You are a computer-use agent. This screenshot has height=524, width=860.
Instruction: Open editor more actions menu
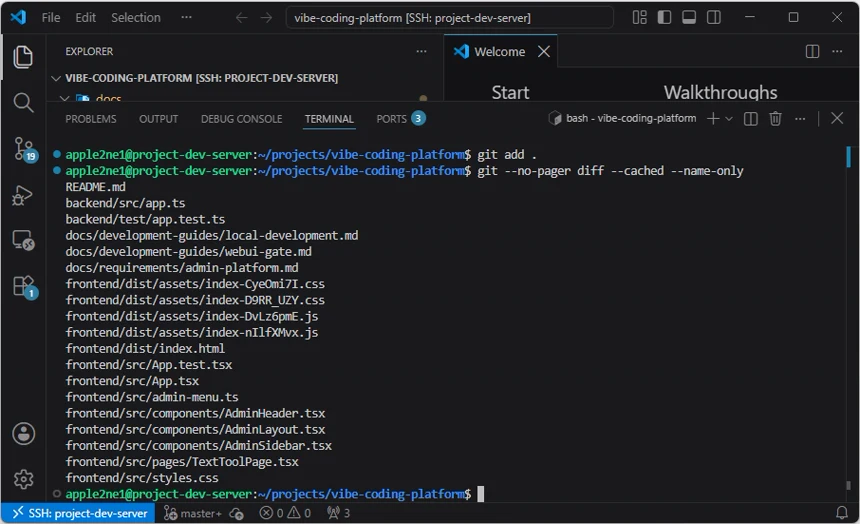(837, 52)
